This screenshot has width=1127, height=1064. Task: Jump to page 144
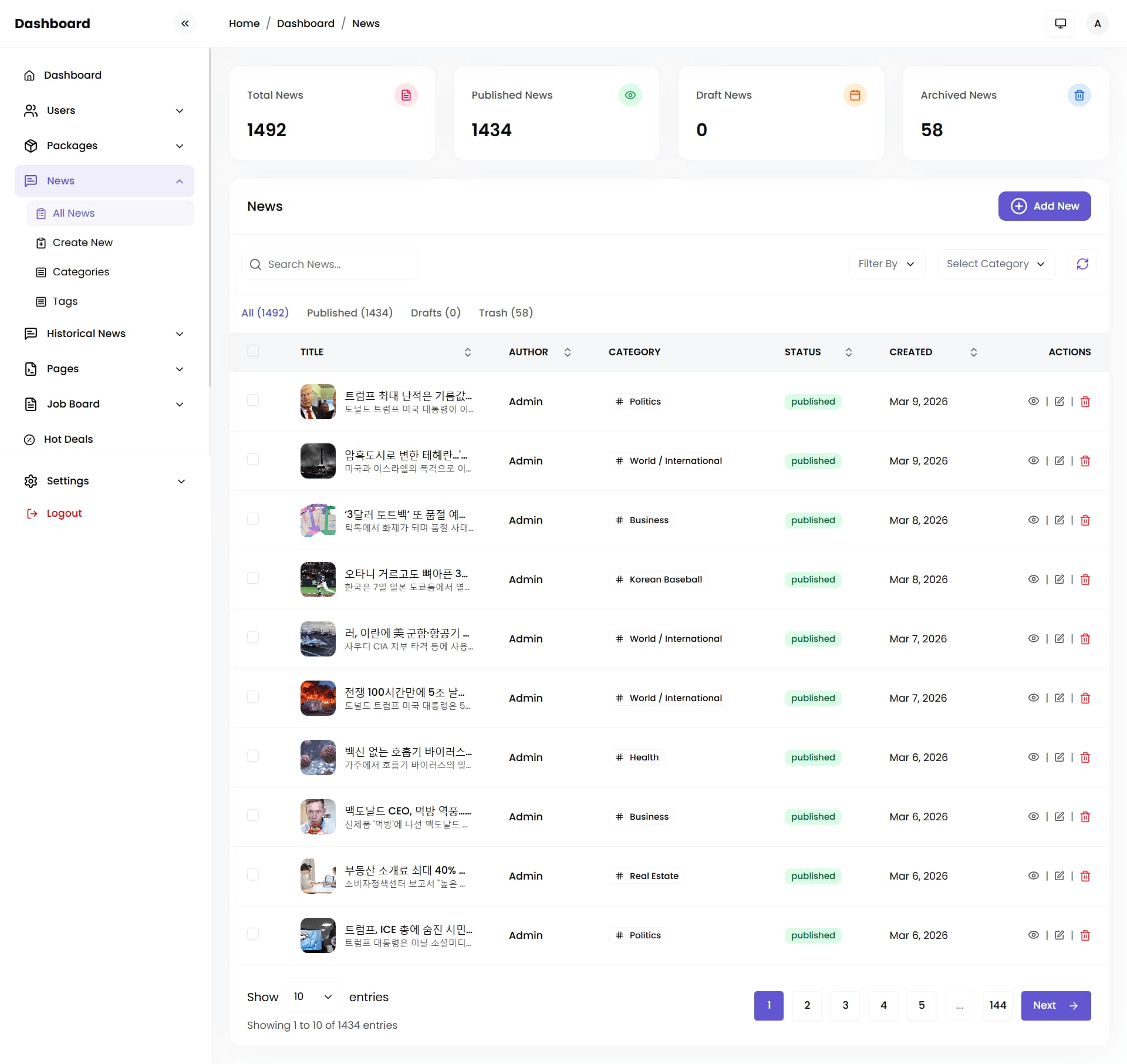click(x=997, y=1005)
